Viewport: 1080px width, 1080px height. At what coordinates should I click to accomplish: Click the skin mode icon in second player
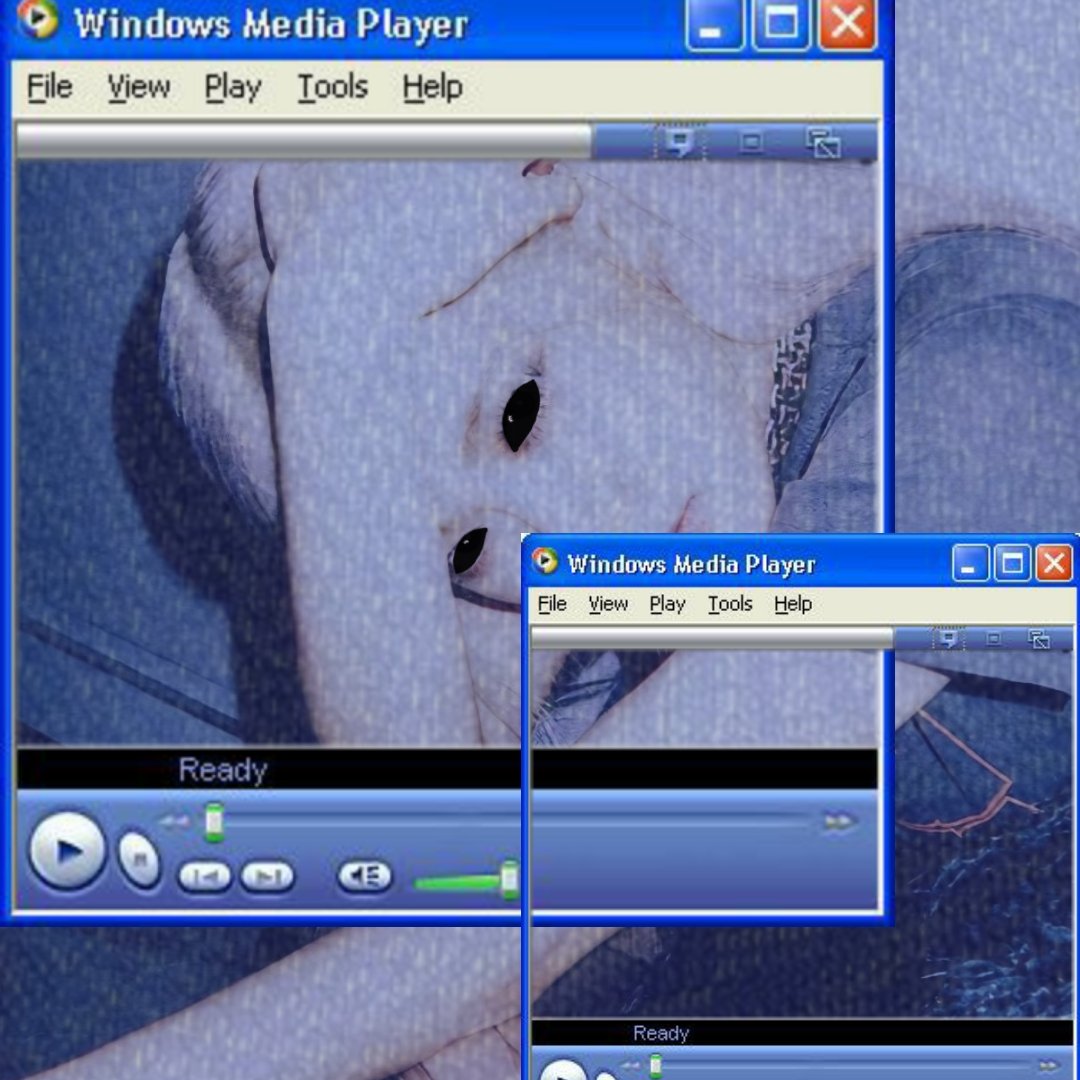coord(1040,638)
